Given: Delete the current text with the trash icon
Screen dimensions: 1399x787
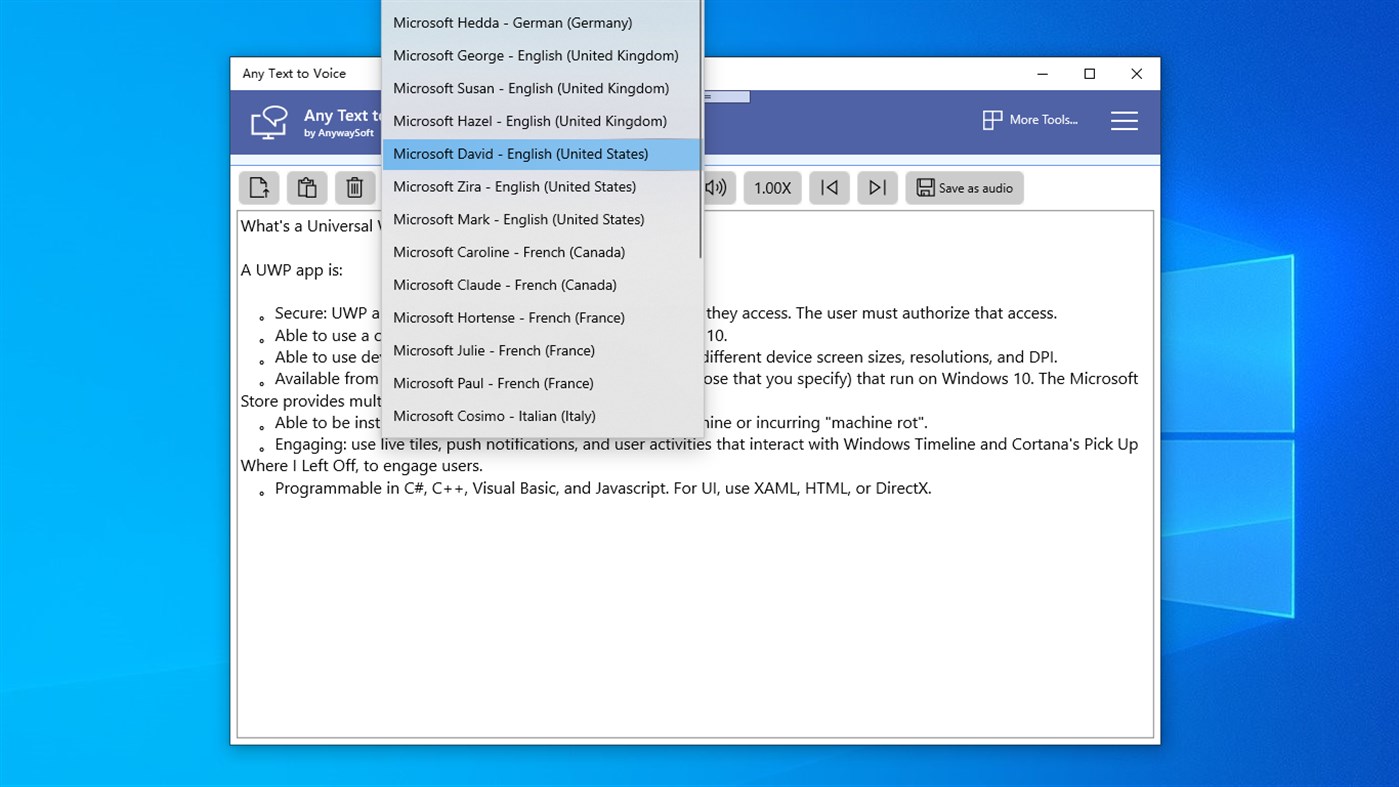Looking at the screenshot, I should point(355,187).
